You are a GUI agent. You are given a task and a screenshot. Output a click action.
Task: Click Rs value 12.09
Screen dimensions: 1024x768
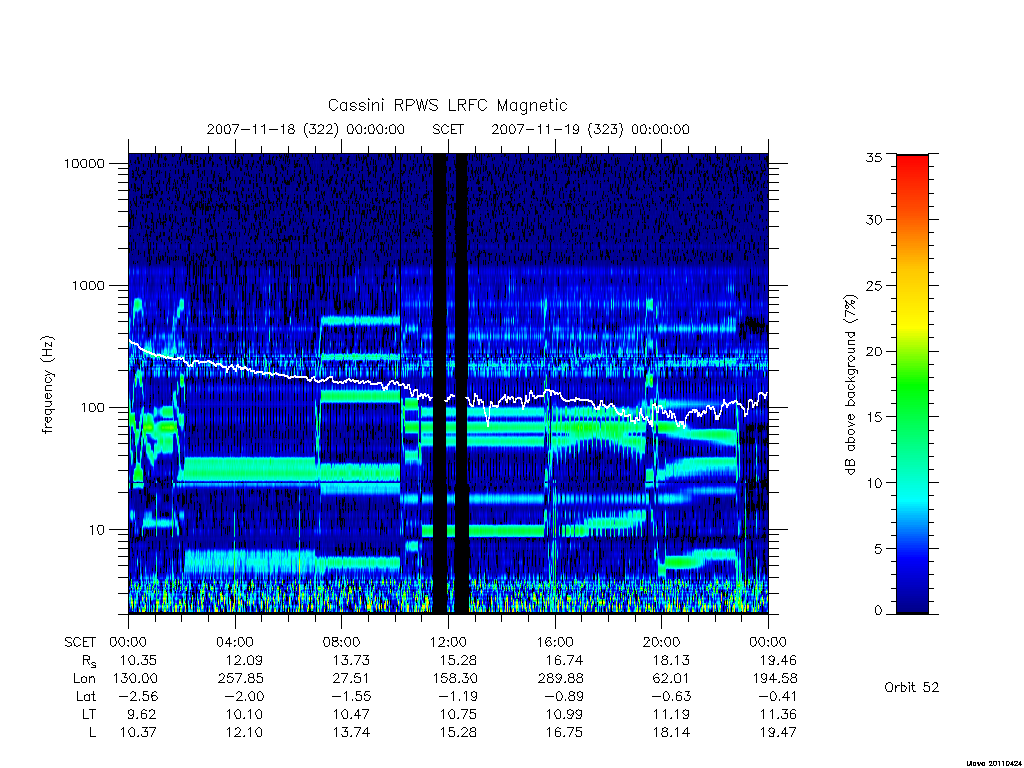click(x=244, y=660)
